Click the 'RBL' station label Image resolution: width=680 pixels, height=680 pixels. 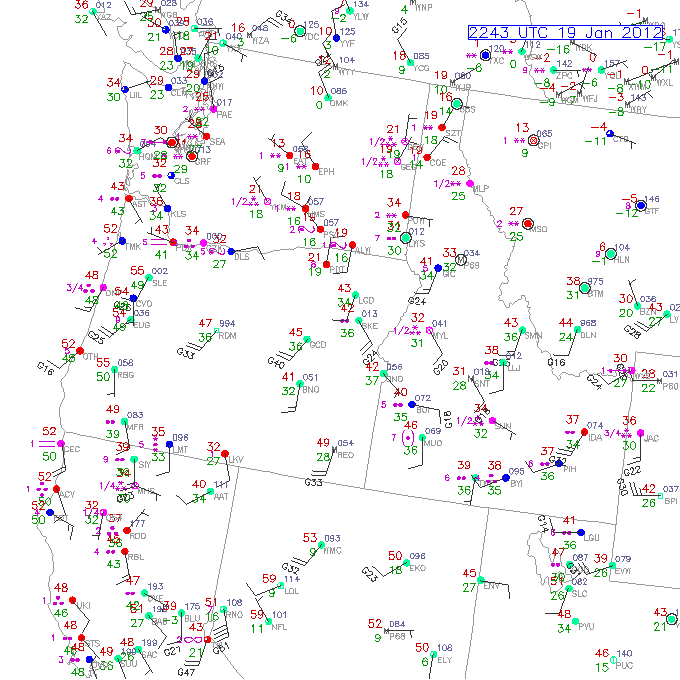136,557
